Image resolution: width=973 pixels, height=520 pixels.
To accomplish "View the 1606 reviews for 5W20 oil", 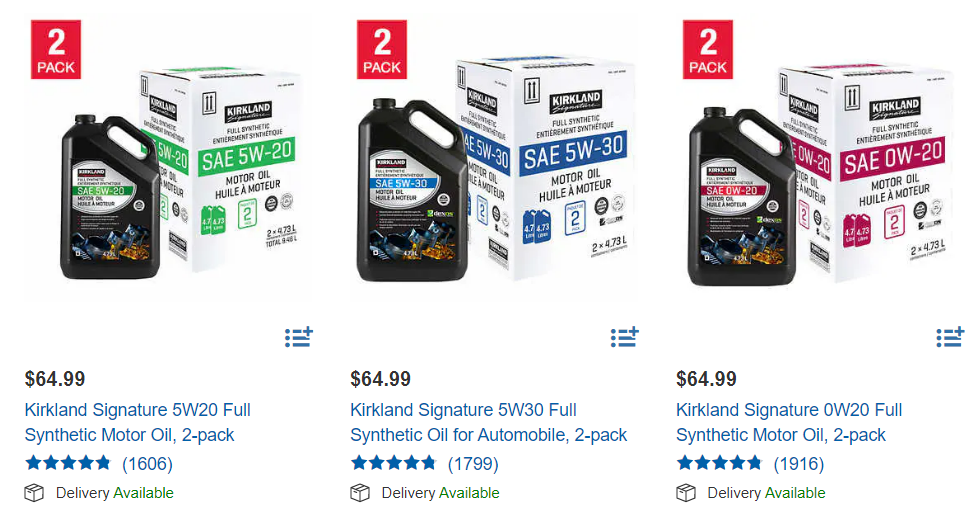I will (x=147, y=464).
